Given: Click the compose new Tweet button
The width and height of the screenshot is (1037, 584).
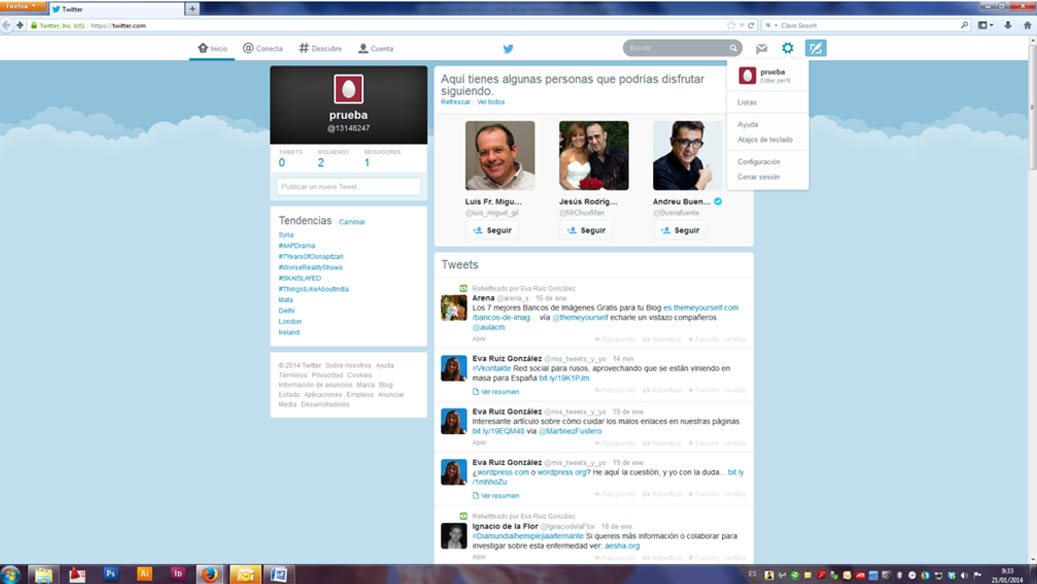Looking at the screenshot, I should tap(816, 48).
